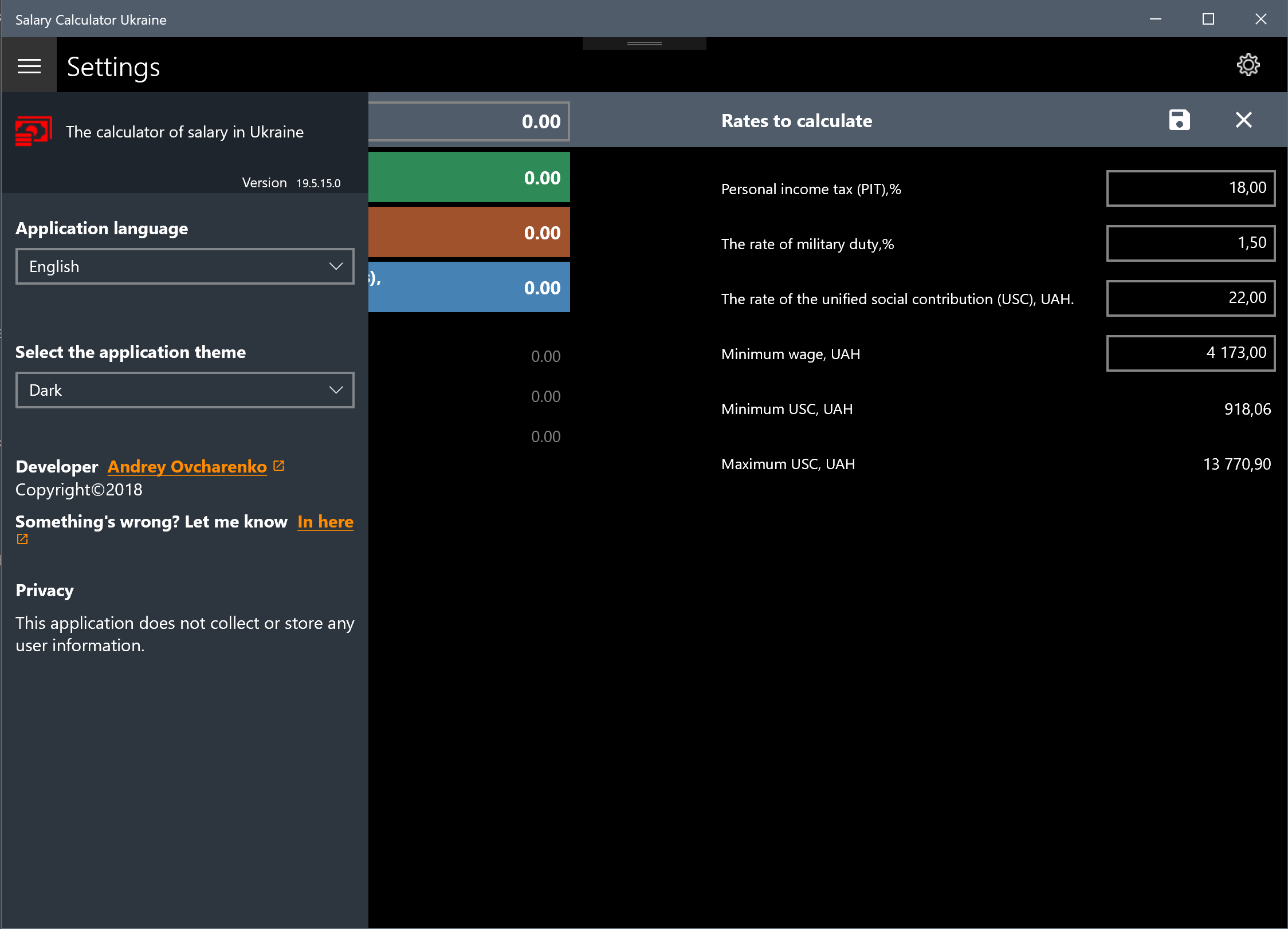
Task: Click the blue 0.00 result tile
Action: click(x=469, y=288)
